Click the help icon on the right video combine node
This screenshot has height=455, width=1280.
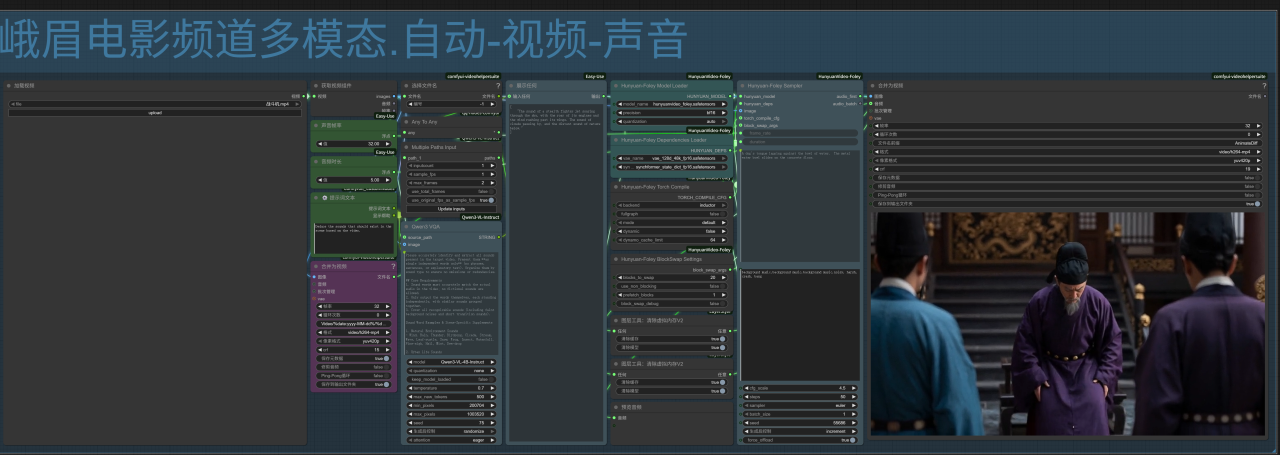[x=1262, y=86]
